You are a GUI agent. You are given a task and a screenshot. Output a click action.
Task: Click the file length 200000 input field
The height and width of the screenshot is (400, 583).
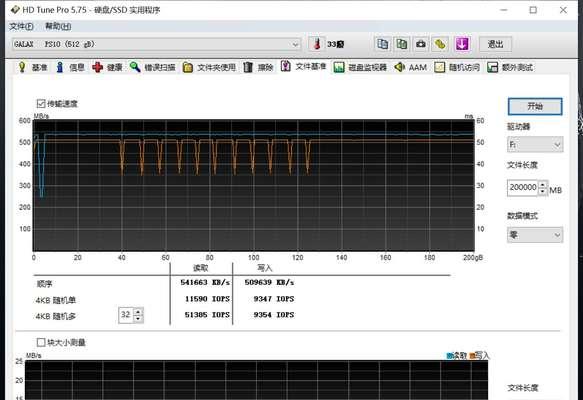pyautogui.click(x=523, y=188)
